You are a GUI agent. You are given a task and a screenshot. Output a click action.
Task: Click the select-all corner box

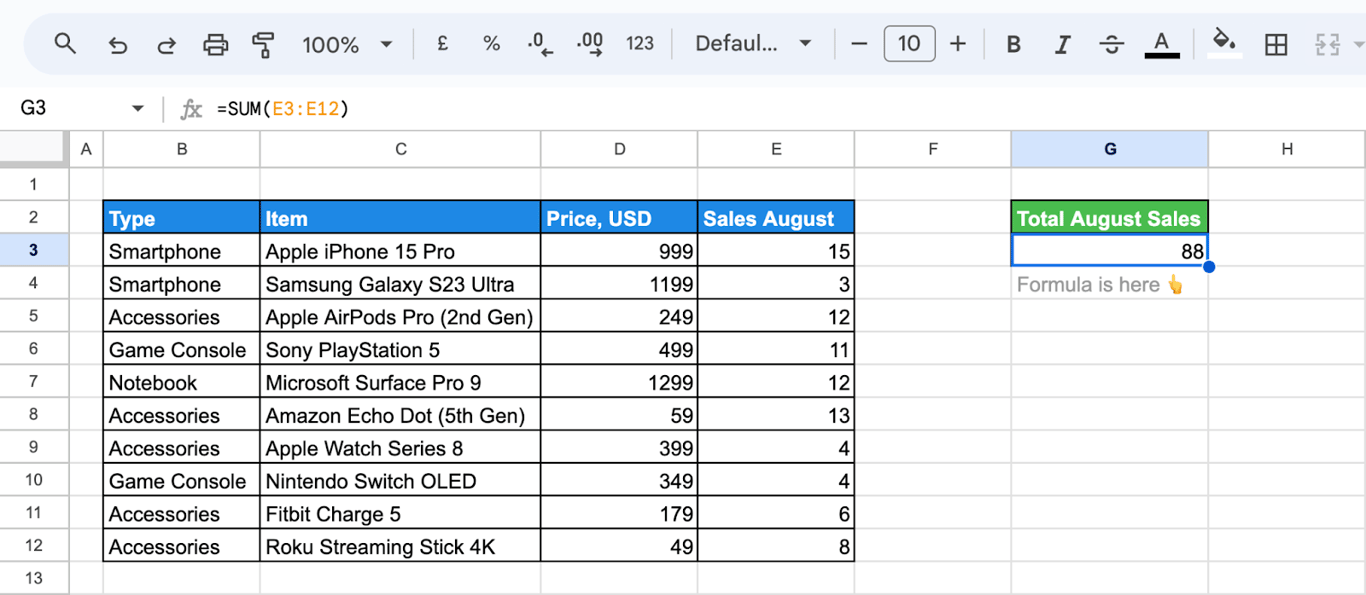click(34, 149)
